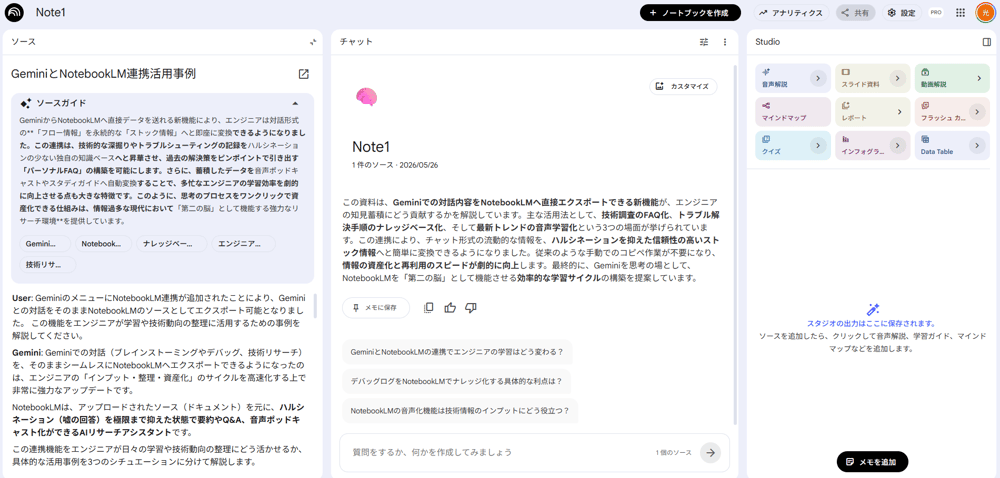
Task: Click メモを追加 button
Action: [872, 461]
